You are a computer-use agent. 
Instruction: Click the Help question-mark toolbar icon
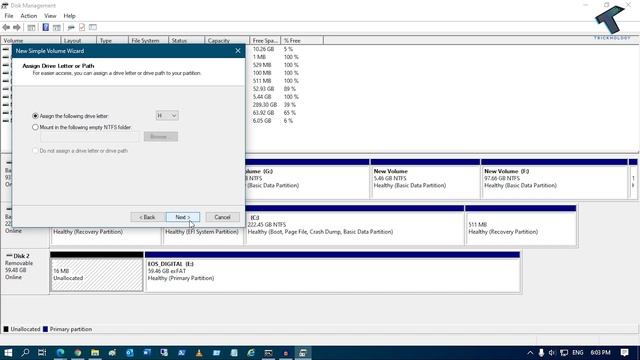click(x=45, y=27)
